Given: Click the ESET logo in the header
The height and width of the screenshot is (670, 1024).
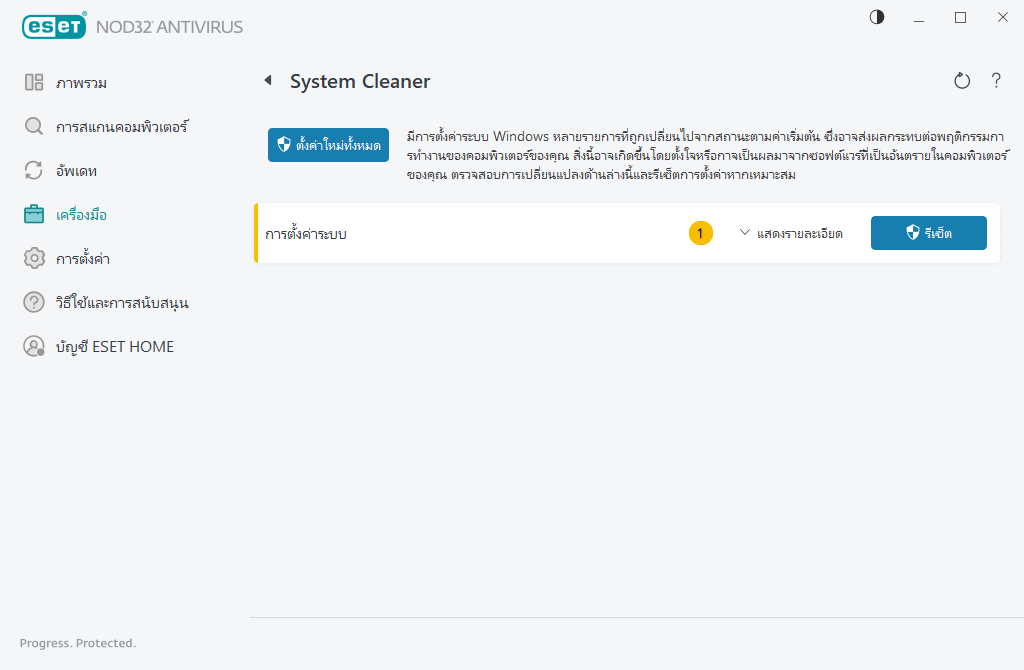Looking at the screenshot, I should (x=54, y=26).
